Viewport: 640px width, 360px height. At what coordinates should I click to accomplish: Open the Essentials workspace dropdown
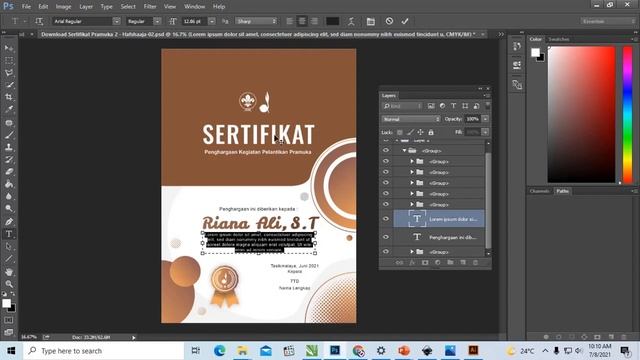[x=608, y=21]
